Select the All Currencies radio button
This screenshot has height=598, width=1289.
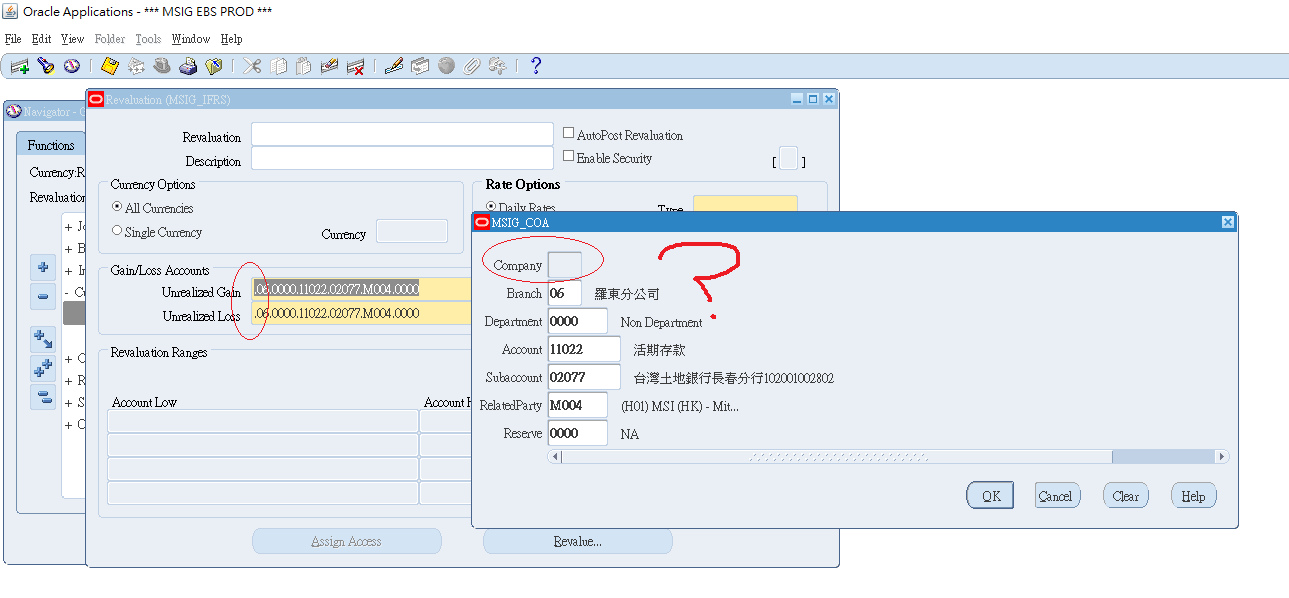[117, 207]
